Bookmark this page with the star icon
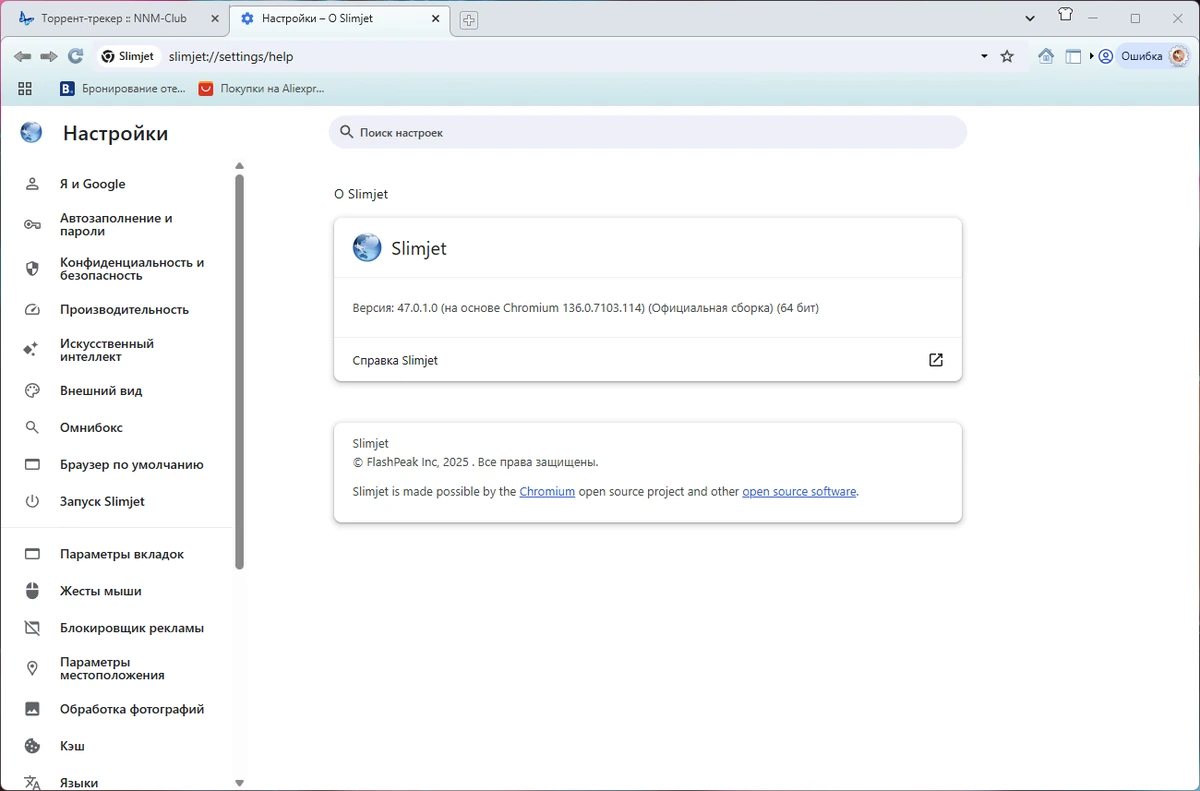 (x=1007, y=56)
